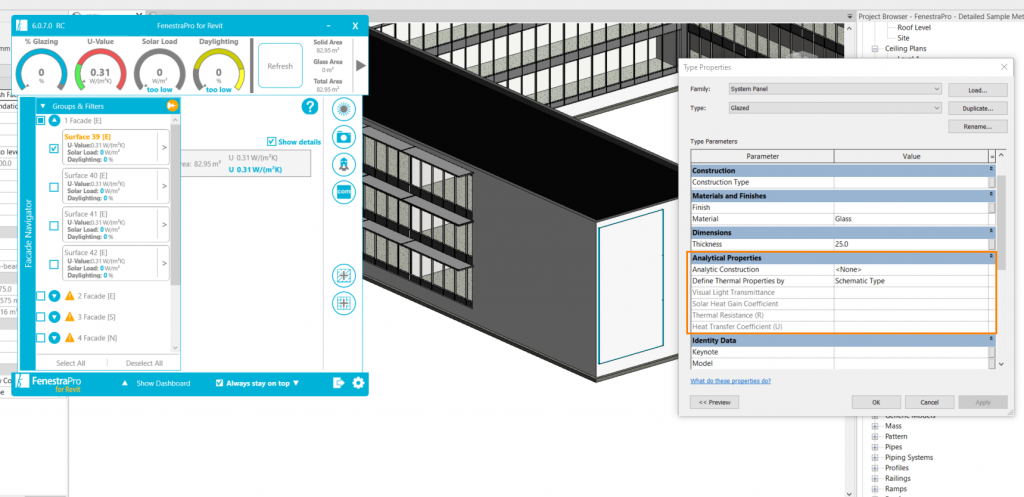Click the right arrow beside the area totals
The image size is (1024, 497).
pos(360,66)
